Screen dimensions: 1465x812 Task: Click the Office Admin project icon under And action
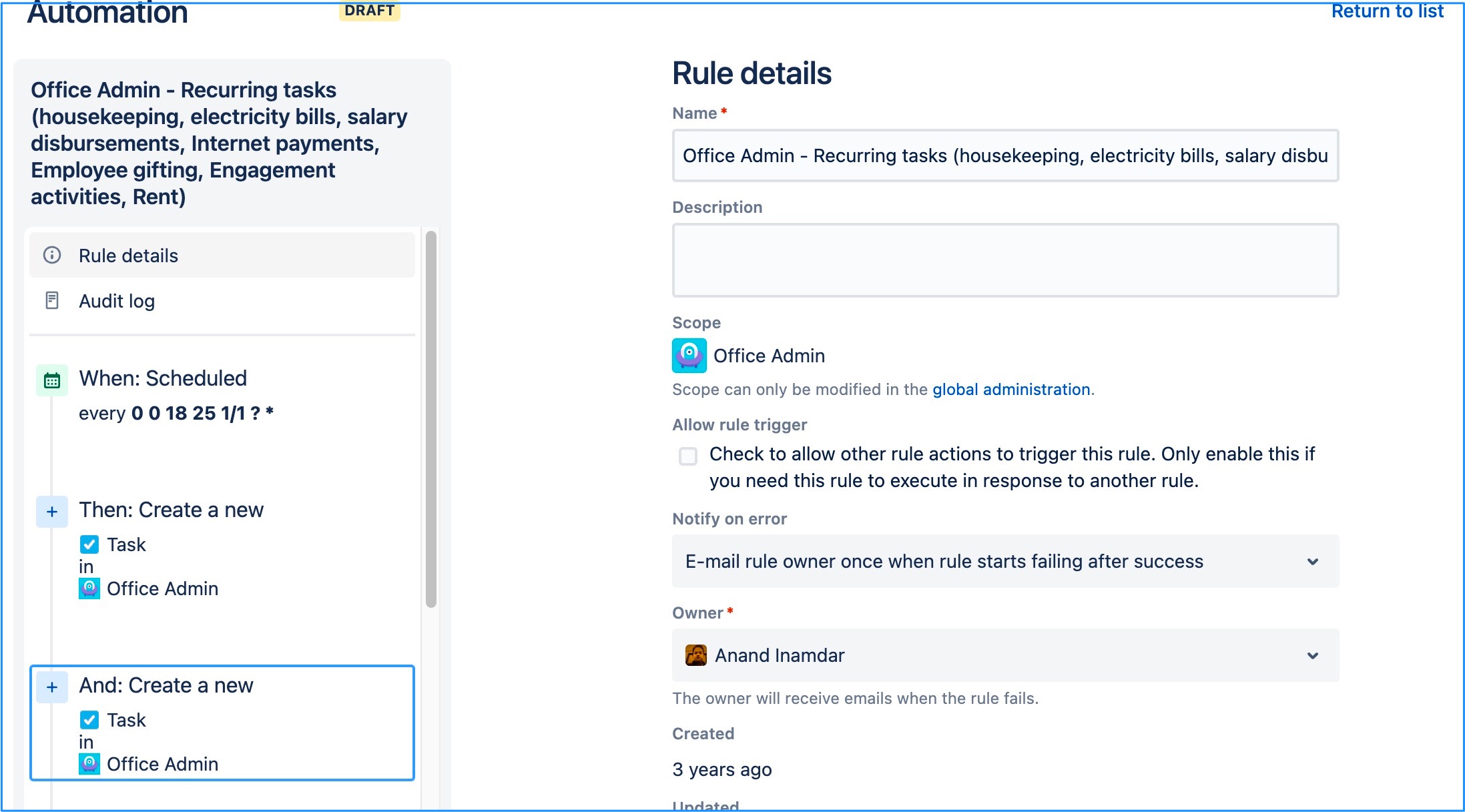pos(89,764)
